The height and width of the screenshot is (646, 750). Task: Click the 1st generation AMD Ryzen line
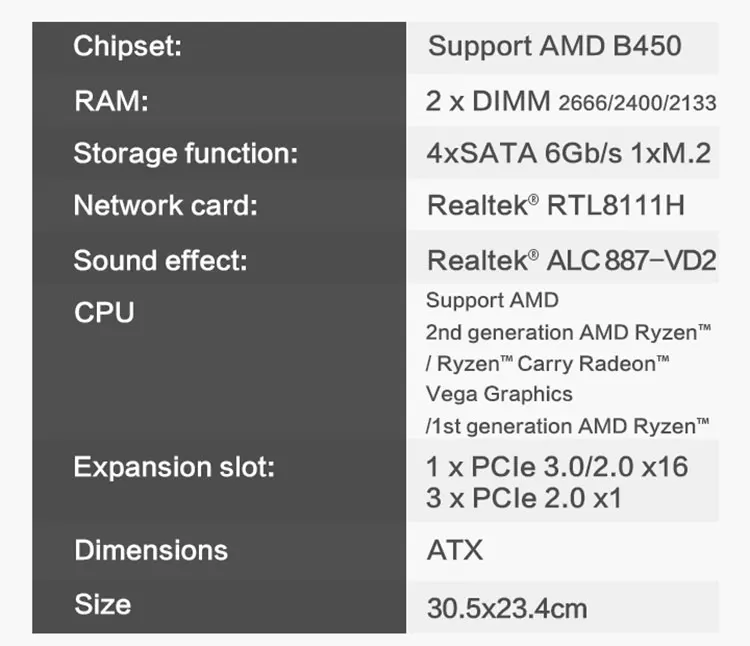(x=568, y=426)
